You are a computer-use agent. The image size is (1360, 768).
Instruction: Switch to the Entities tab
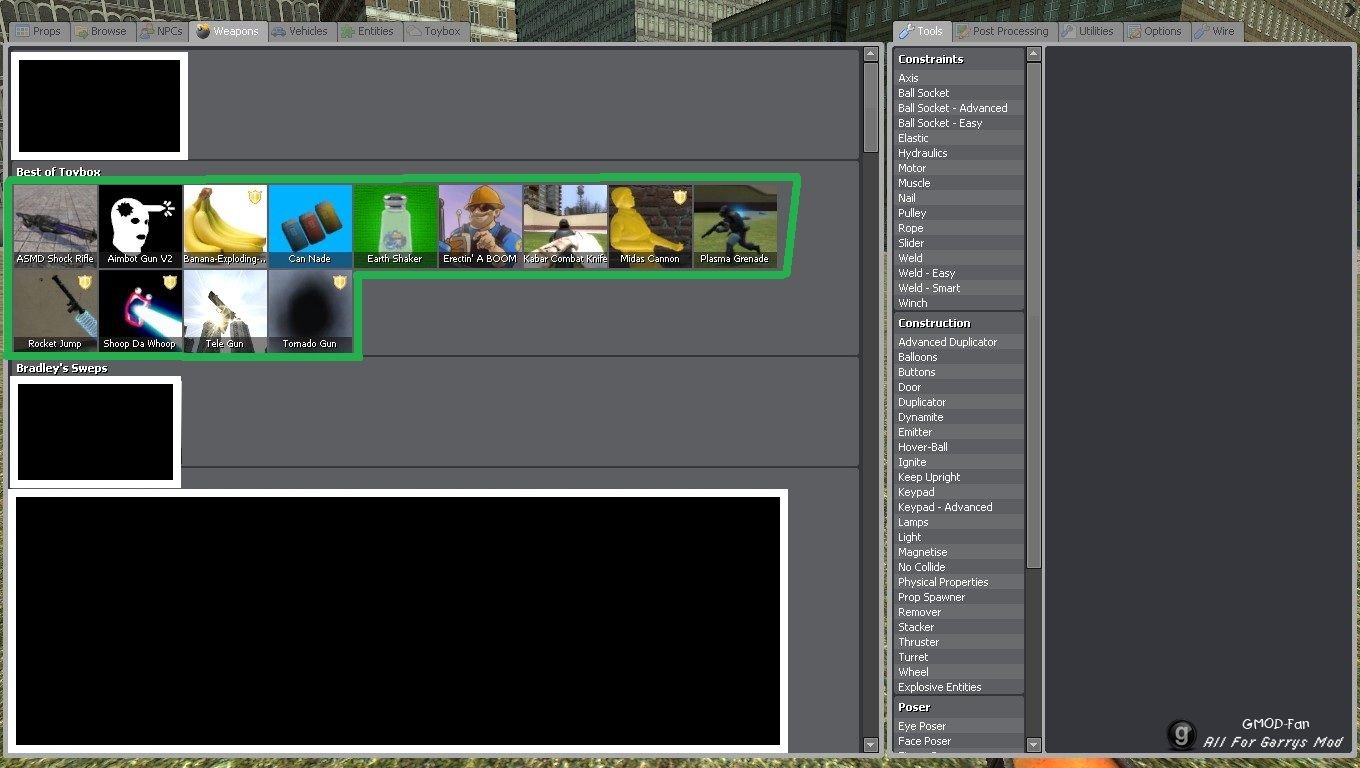point(369,31)
